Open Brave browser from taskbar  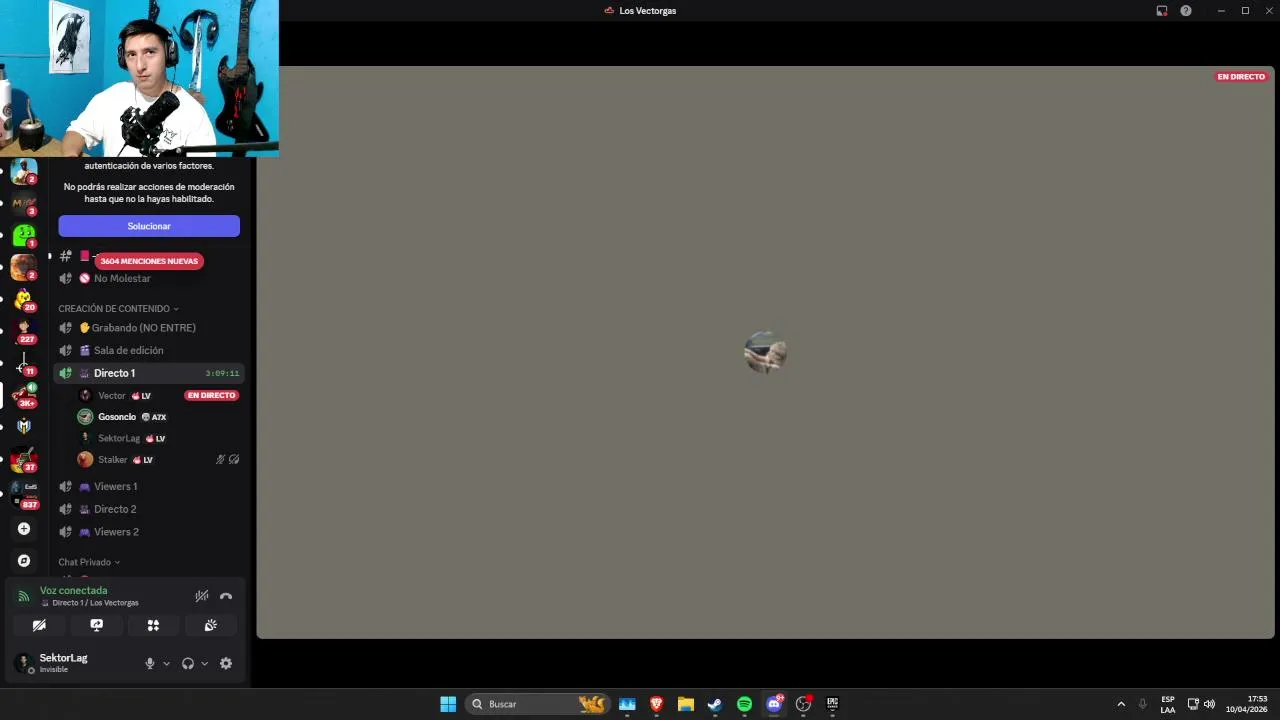pyautogui.click(x=656, y=704)
